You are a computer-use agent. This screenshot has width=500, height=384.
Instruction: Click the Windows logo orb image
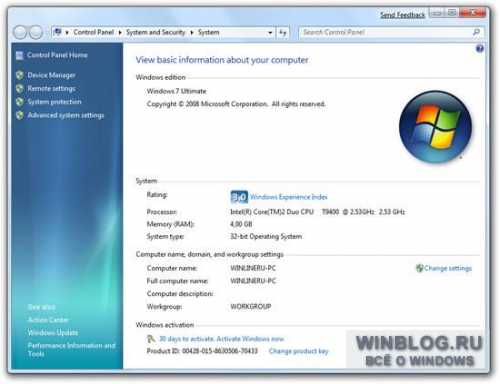pyautogui.click(x=435, y=127)
